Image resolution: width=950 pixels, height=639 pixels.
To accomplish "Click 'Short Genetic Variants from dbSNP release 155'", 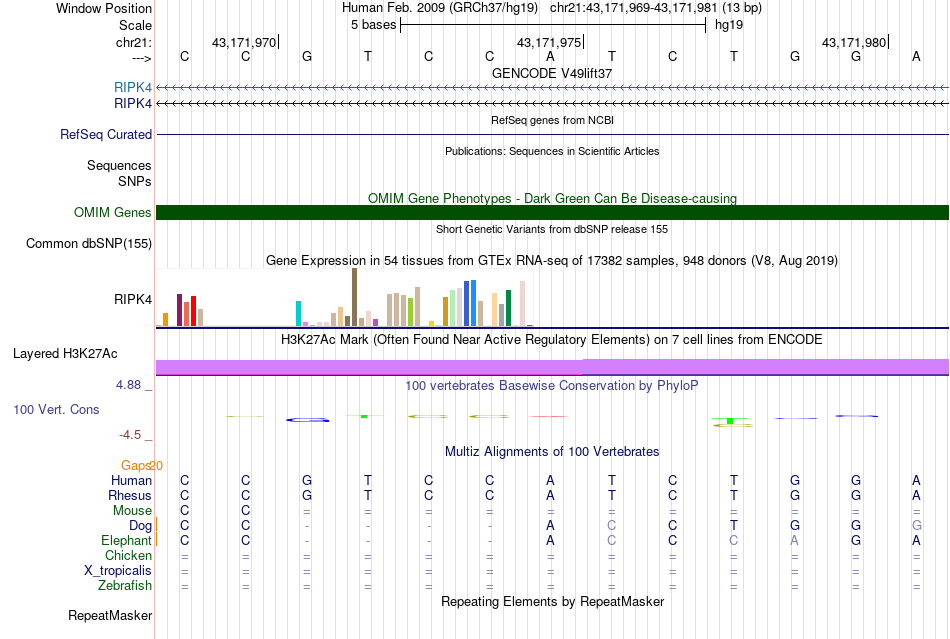I will (552, 229).
